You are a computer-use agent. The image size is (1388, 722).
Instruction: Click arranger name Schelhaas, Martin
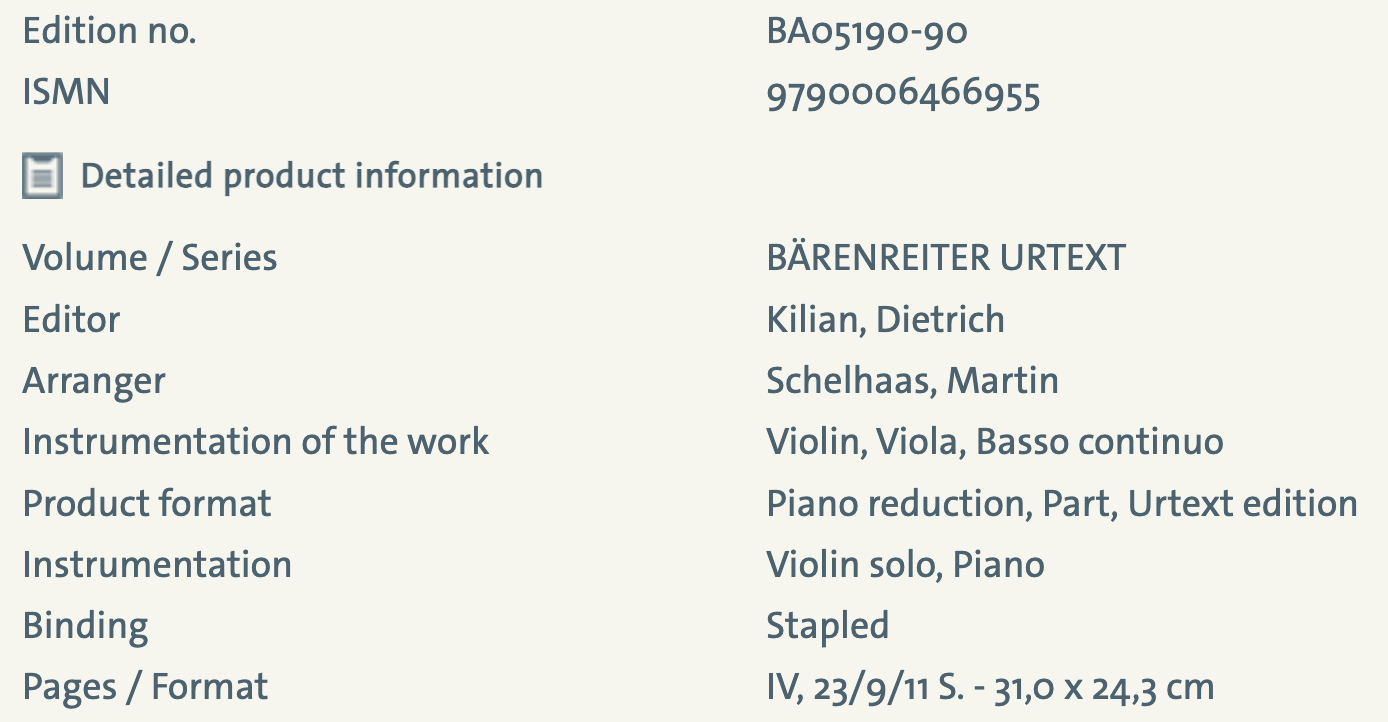pos(912,381)
